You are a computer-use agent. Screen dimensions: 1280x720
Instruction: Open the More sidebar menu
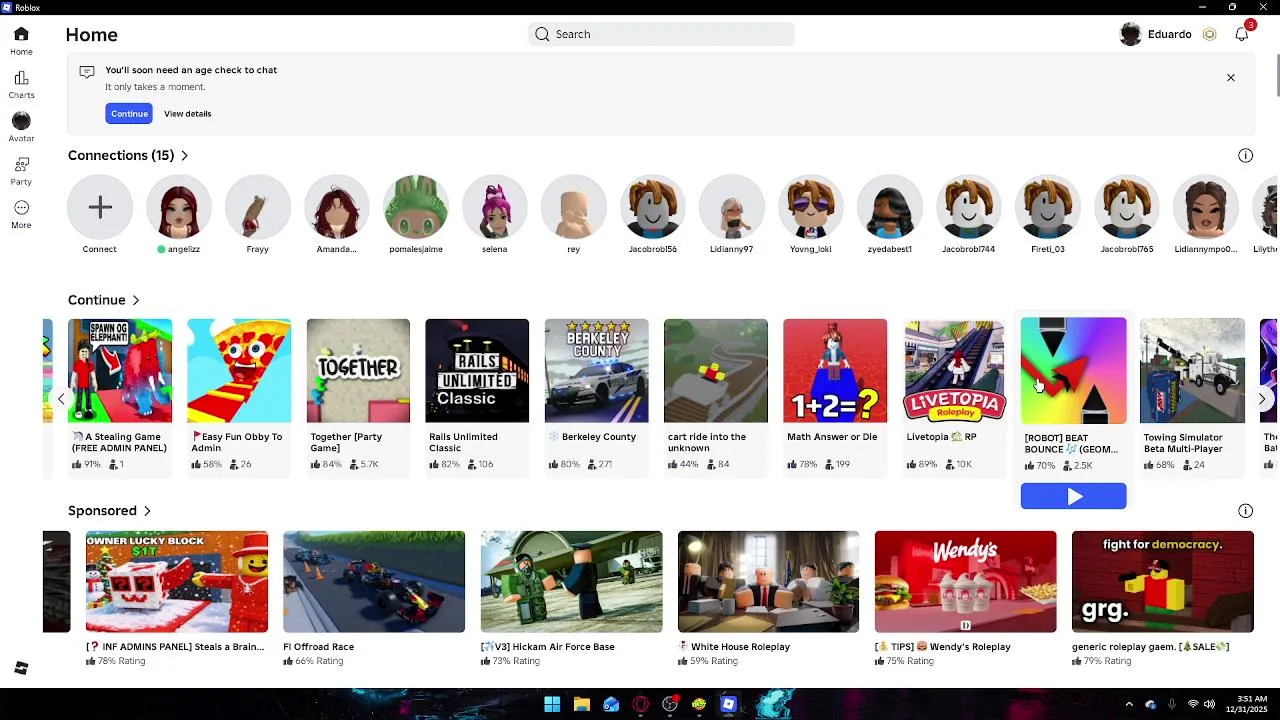tap(21, 207)
